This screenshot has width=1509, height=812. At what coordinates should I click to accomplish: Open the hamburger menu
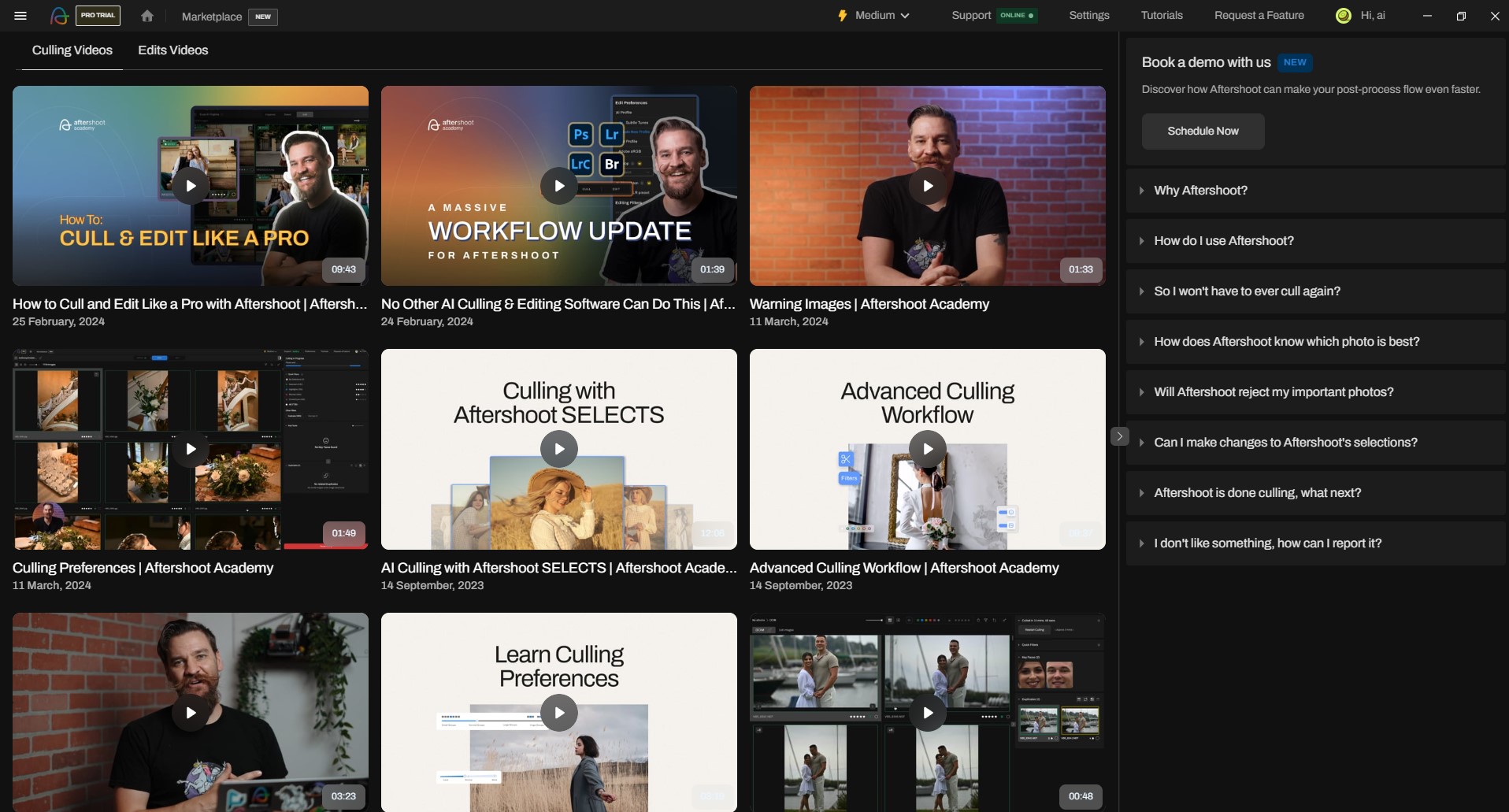click(x=20, y=16)
